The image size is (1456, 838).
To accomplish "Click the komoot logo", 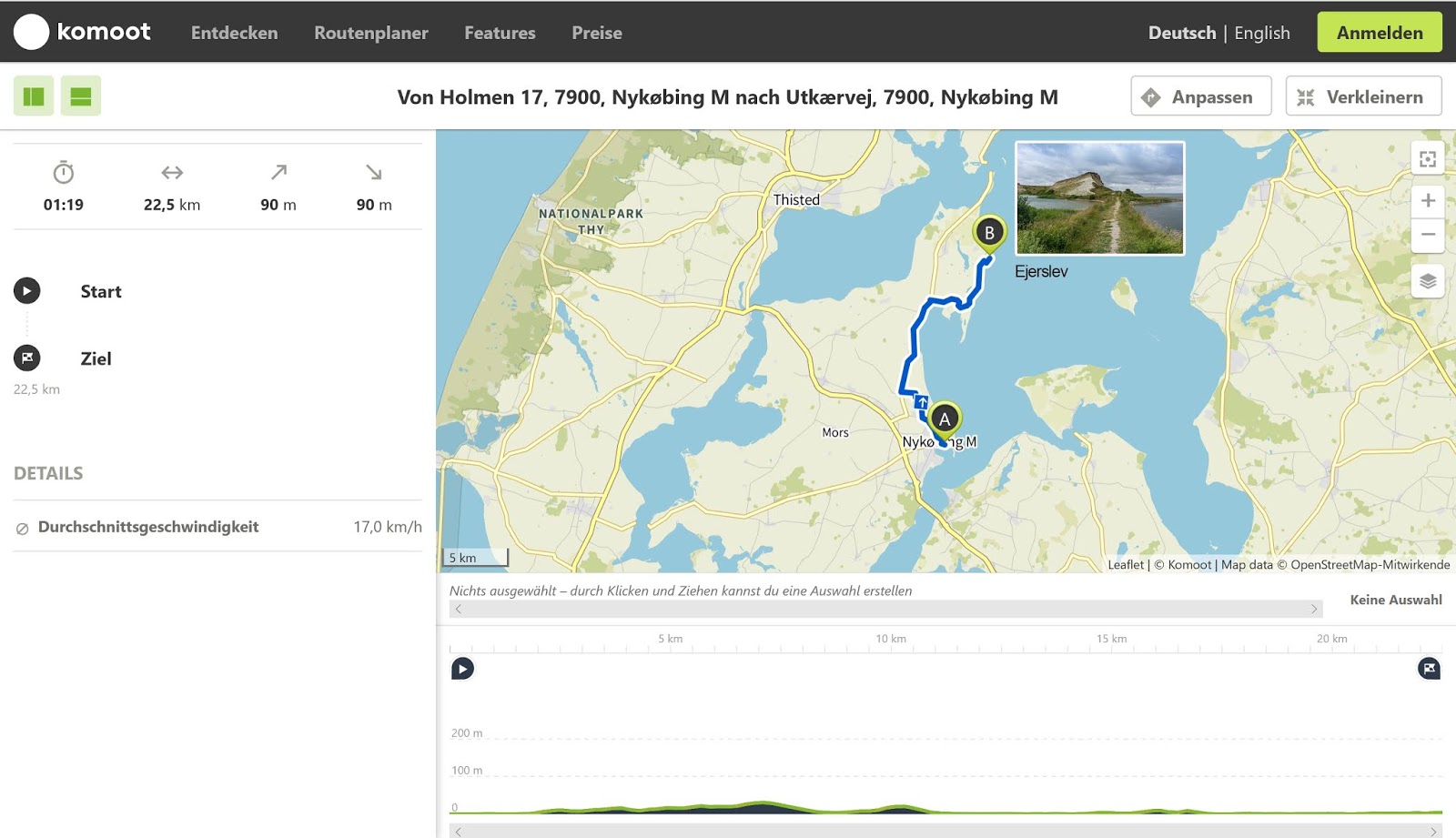I will point(82,32).
